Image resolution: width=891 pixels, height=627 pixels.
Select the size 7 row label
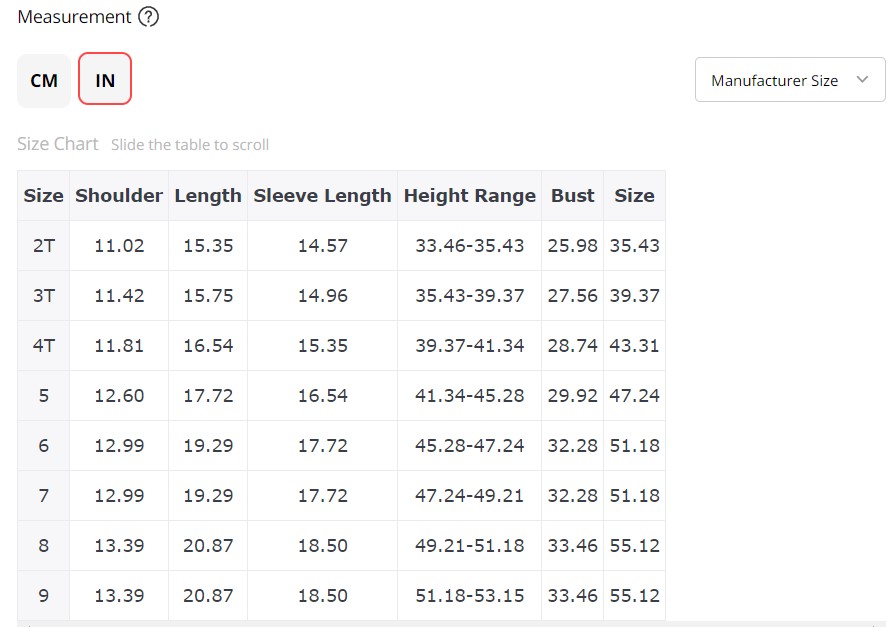[44, 496]
